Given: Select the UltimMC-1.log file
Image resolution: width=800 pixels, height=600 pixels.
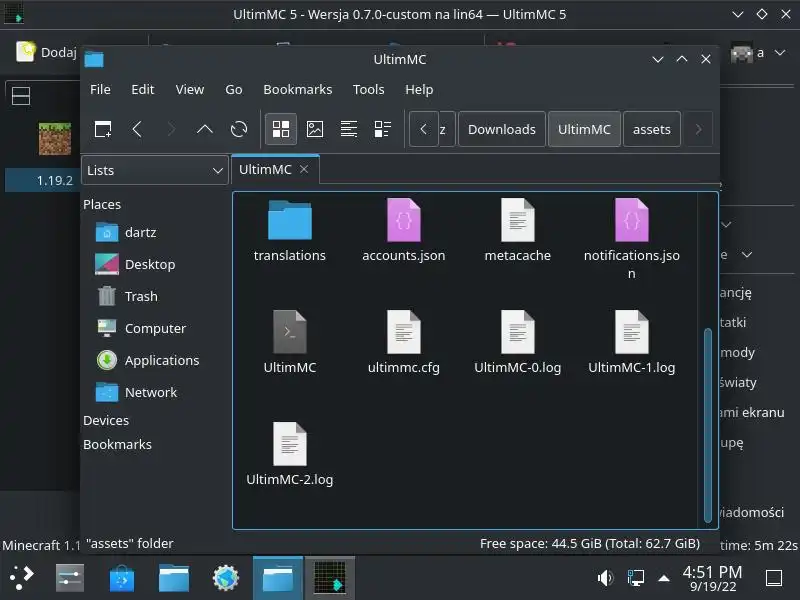Looking at the screenshot, I should click(632, 343).
